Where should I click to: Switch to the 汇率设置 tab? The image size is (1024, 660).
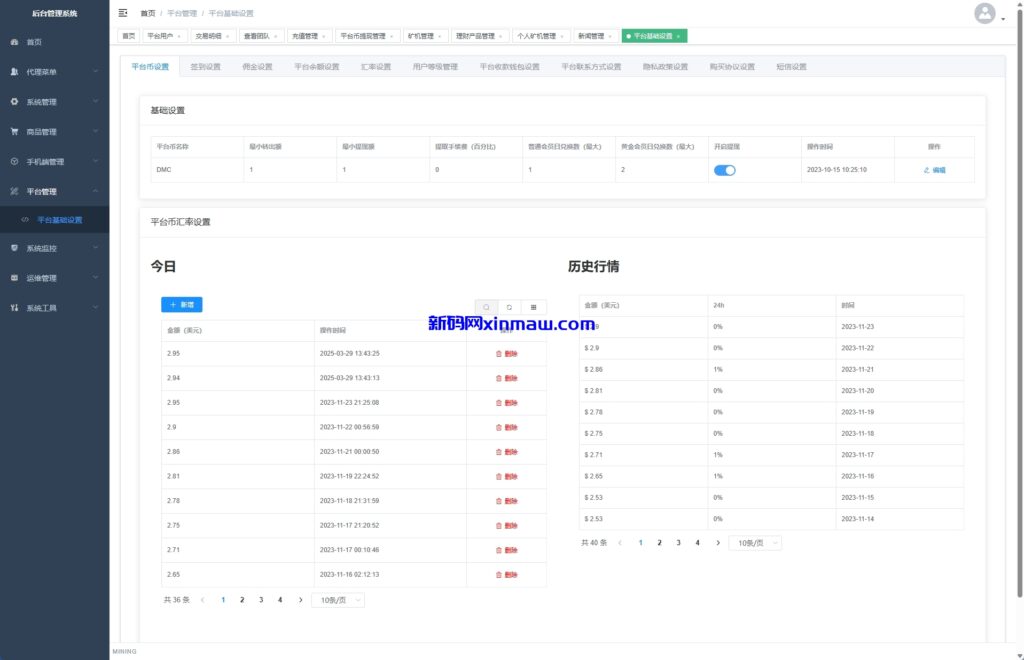click(375, 66)
